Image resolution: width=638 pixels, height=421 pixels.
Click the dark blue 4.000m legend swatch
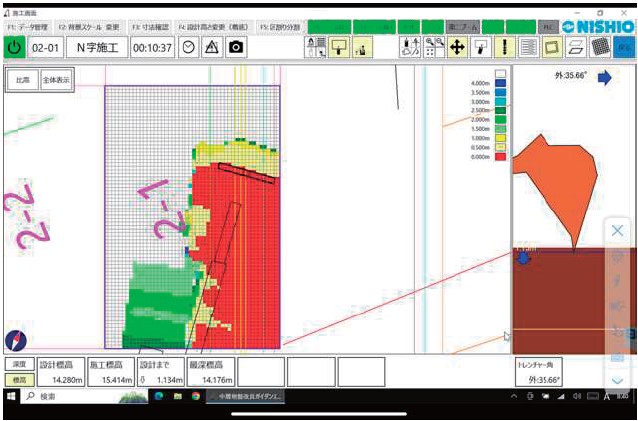500,83
